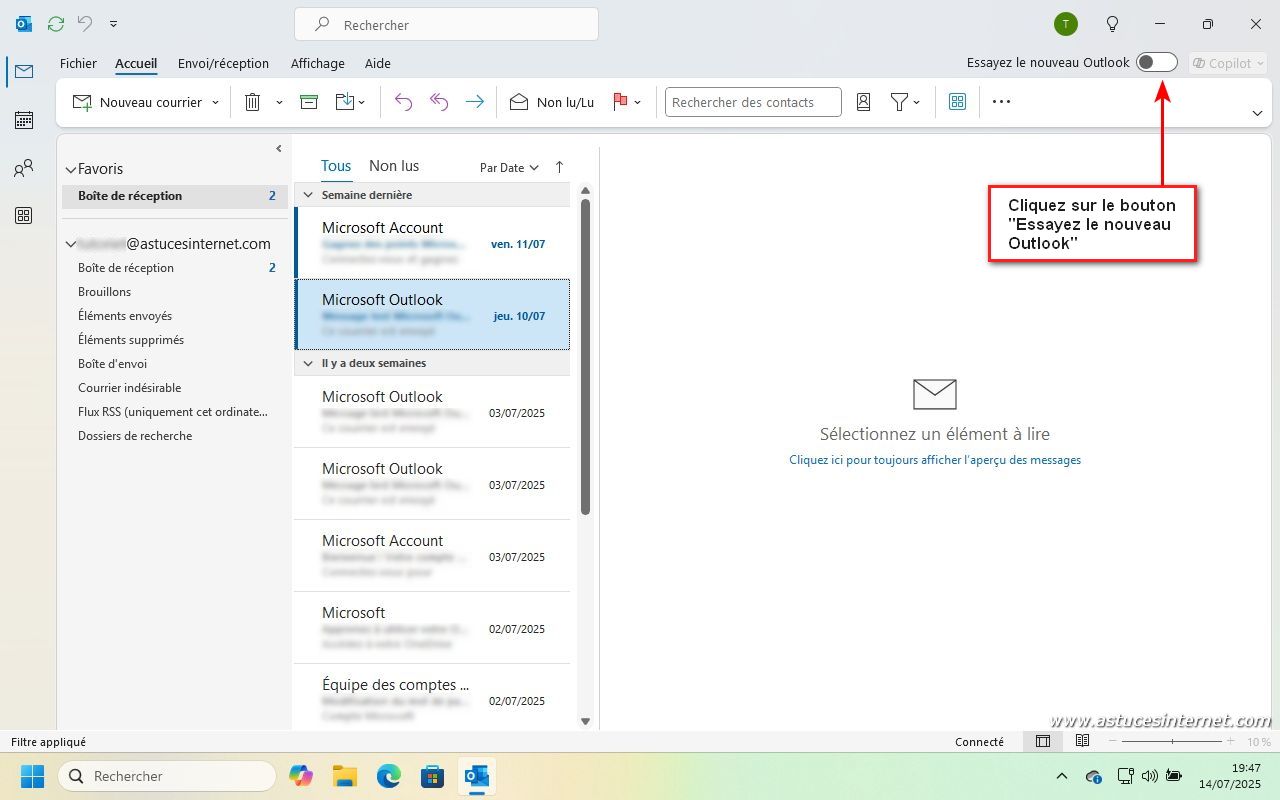Viewport: 1280px width, 800px height.
Task: Open Microsoft Account email ven. 11/07
Action: point(432,243)
